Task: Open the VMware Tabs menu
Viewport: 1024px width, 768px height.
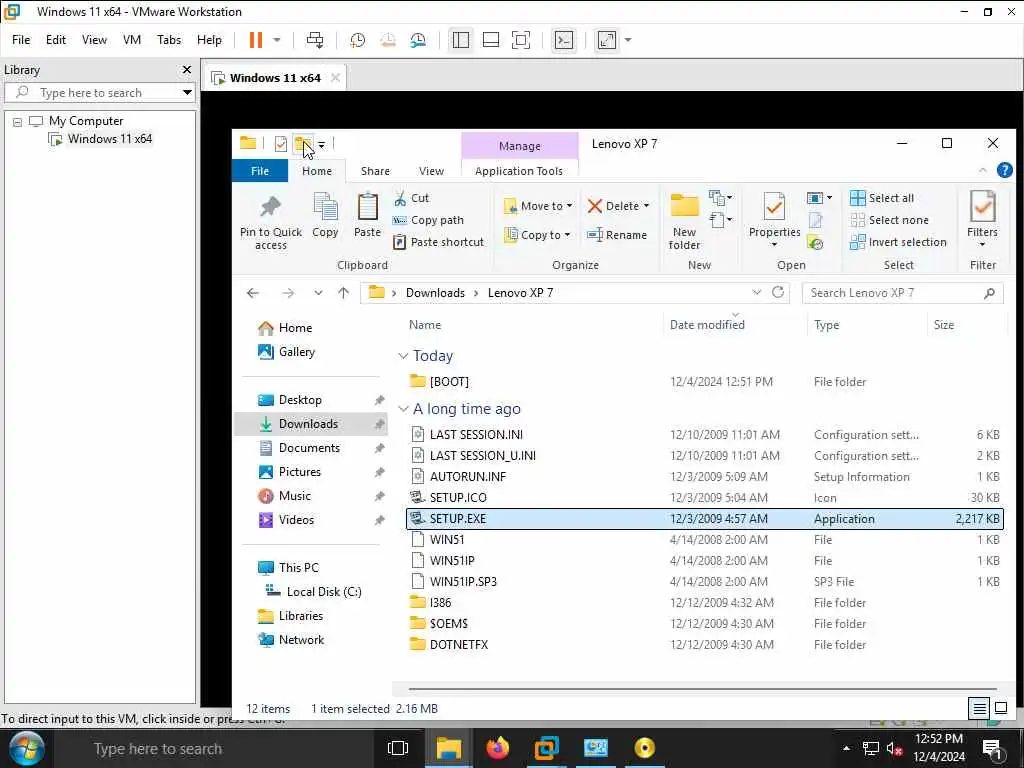Action: (169, 40)
